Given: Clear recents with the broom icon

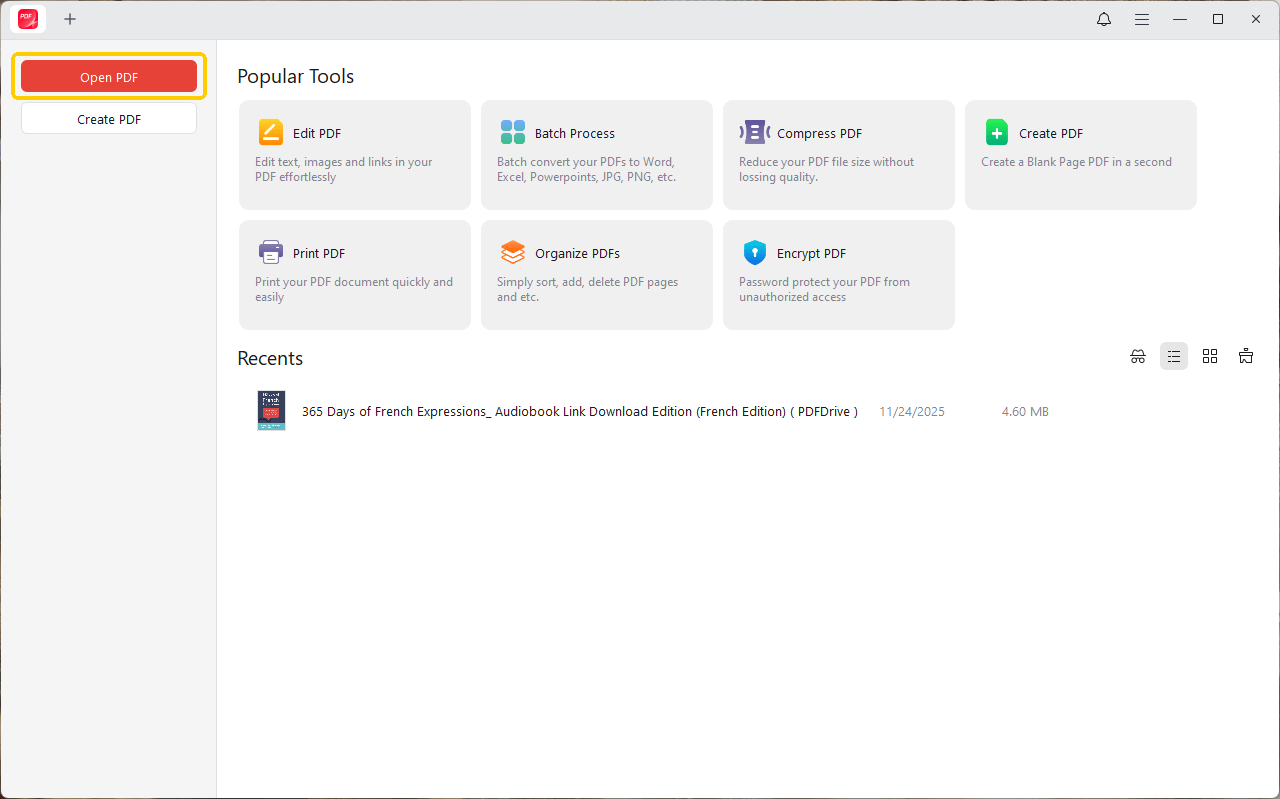Looking at the screenshot, I should click(x=1246, y=356).
